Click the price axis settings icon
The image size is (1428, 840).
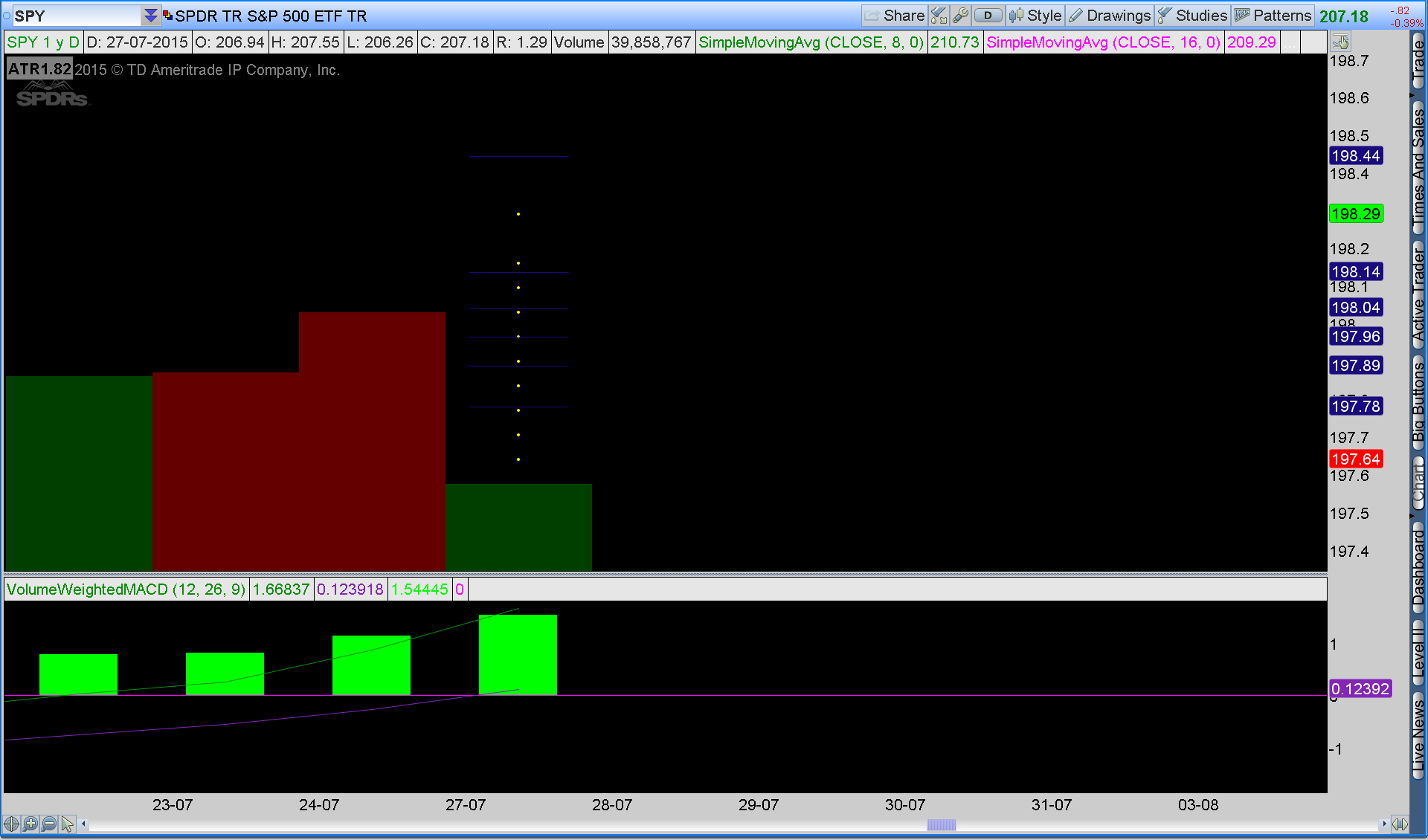pyautogui.click(x=1340, y=42)
